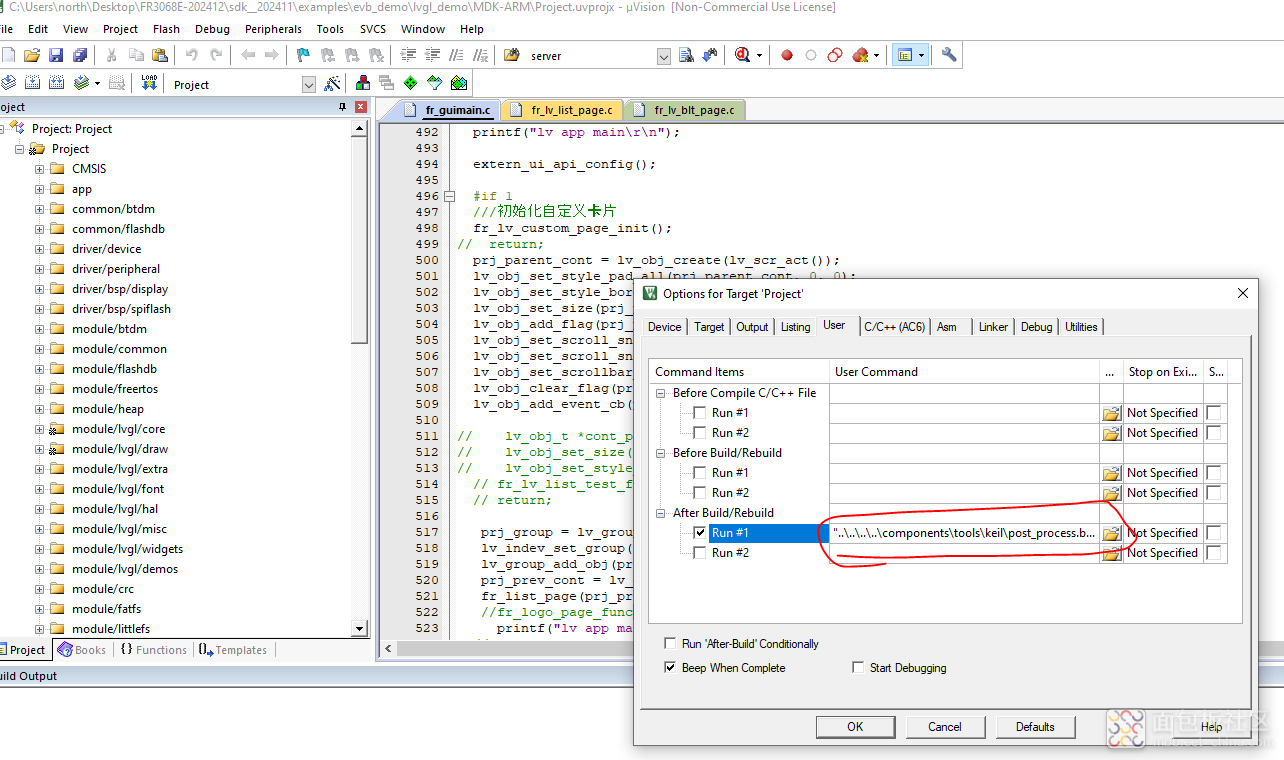Click the After Build Run #2 command field
Viewport: 1284px width, 760px height.
[x=964, y=553]
